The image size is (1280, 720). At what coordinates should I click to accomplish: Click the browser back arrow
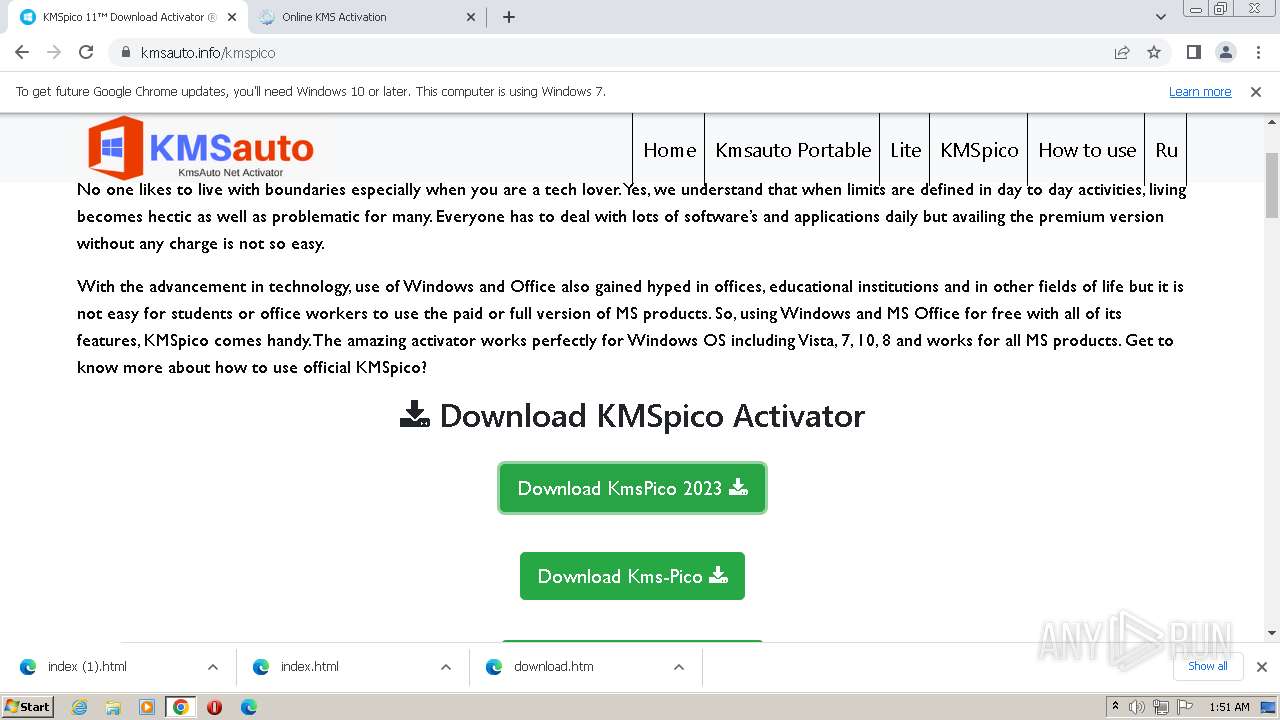coord(22,52)
